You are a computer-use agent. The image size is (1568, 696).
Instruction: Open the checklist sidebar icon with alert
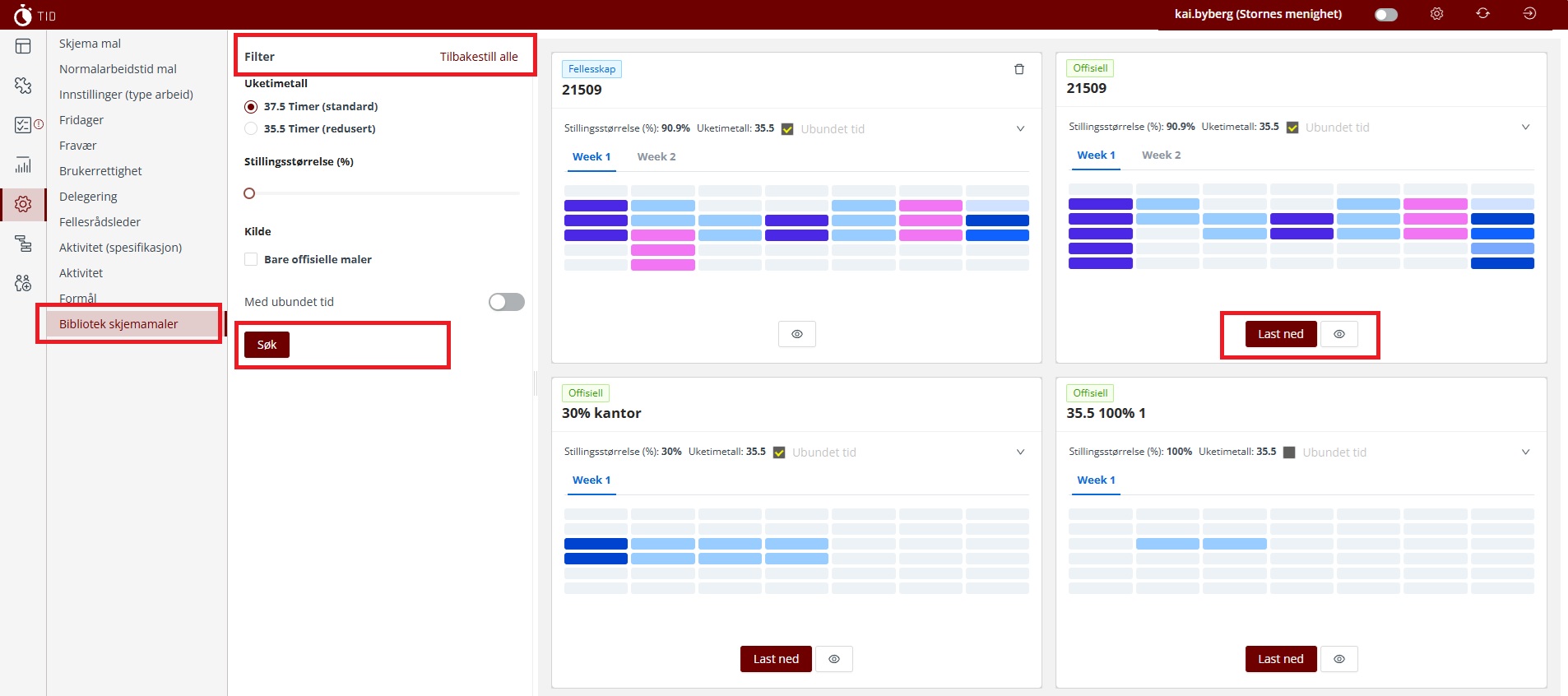click(x=28, y=125)
